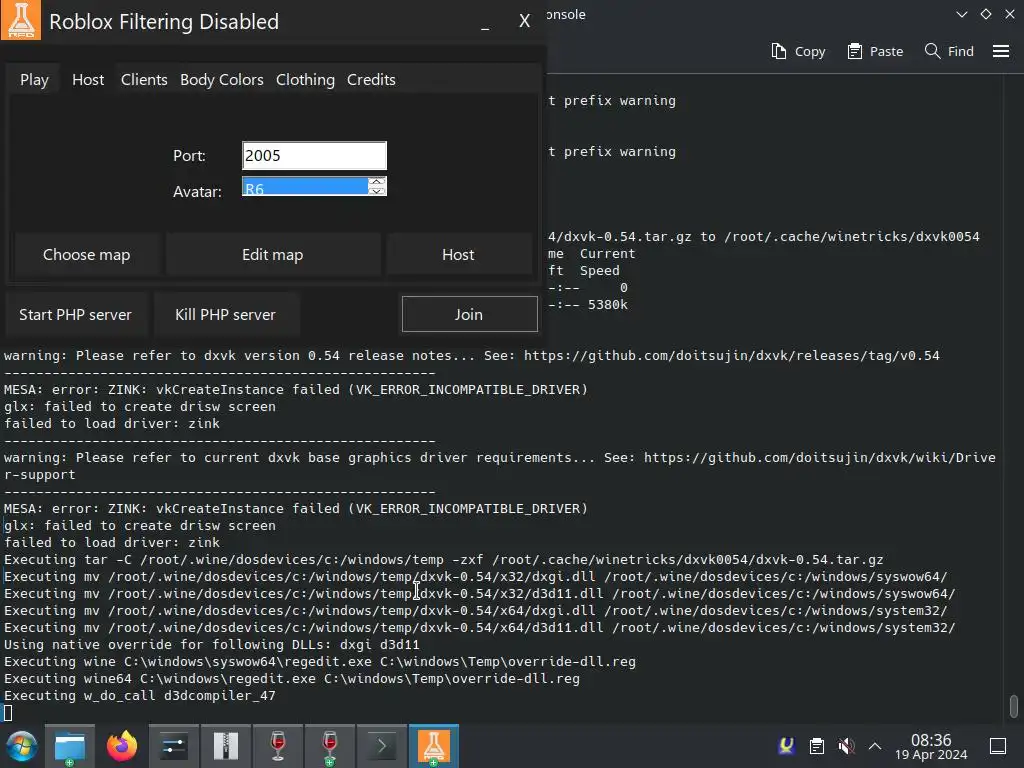Click the orange flask taskbar icon
This screenshot has width=1024, height=768.
434,746
